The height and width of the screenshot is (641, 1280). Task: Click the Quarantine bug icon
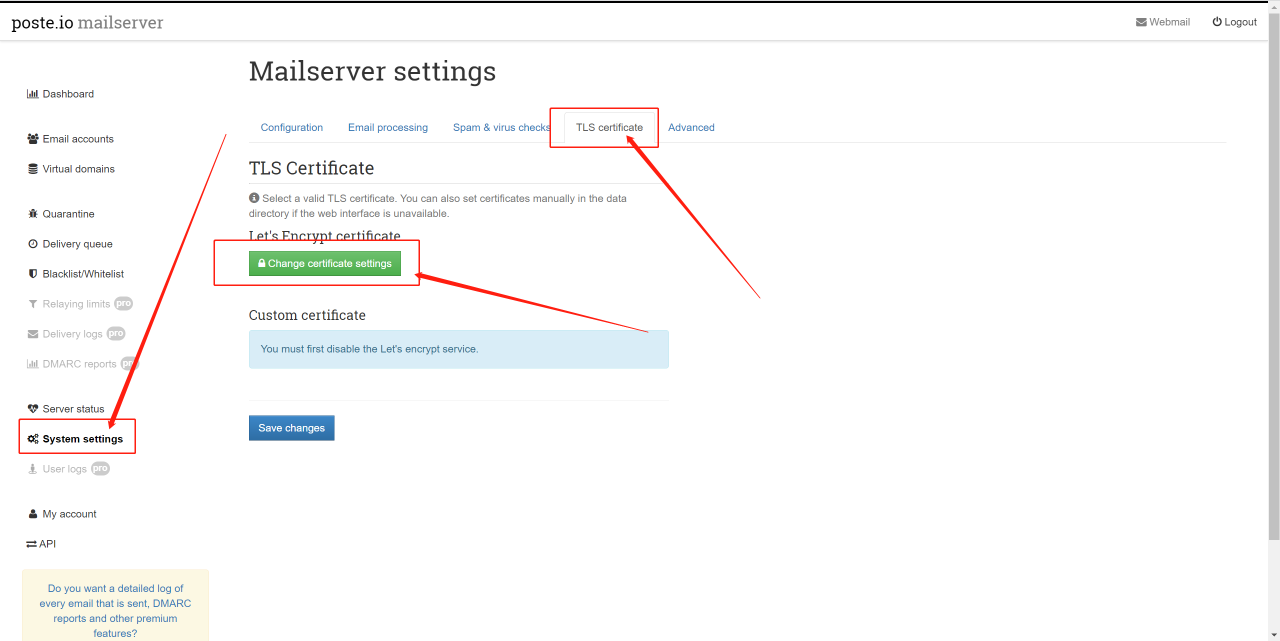(33, 214)
